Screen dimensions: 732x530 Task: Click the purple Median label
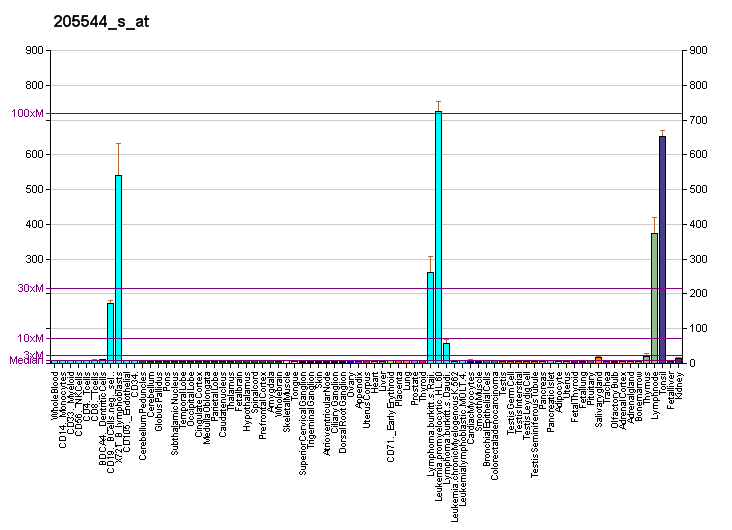27,360
